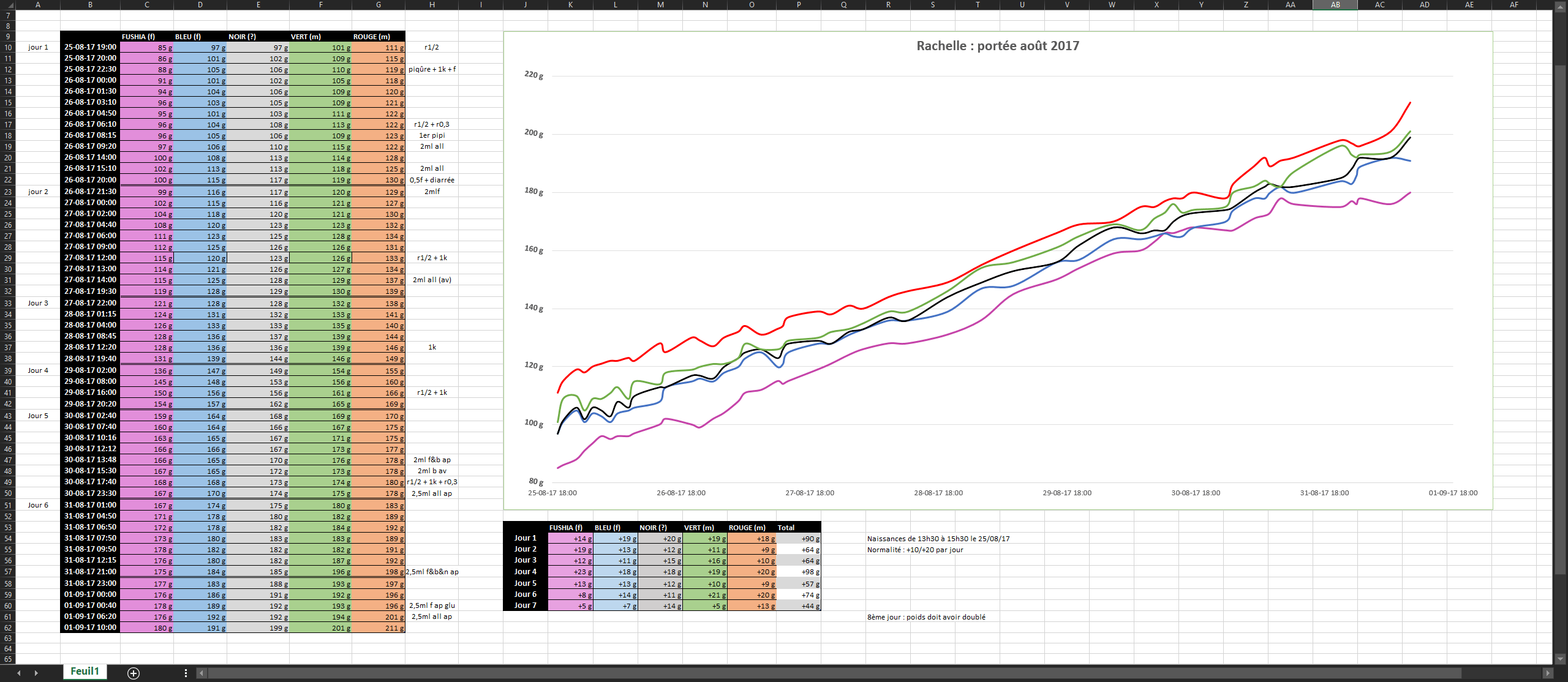Click the next sheet navigation arrow

click(36, 673)
